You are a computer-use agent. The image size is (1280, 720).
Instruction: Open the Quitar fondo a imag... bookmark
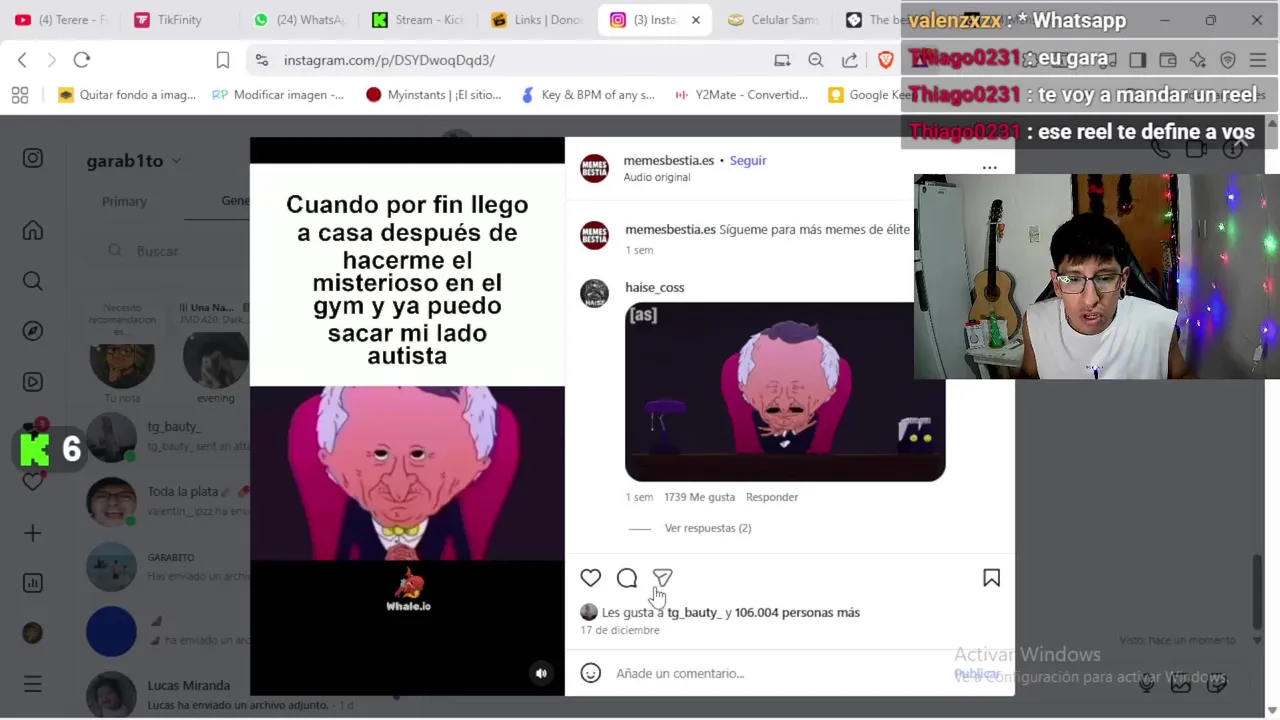(127, 95)
